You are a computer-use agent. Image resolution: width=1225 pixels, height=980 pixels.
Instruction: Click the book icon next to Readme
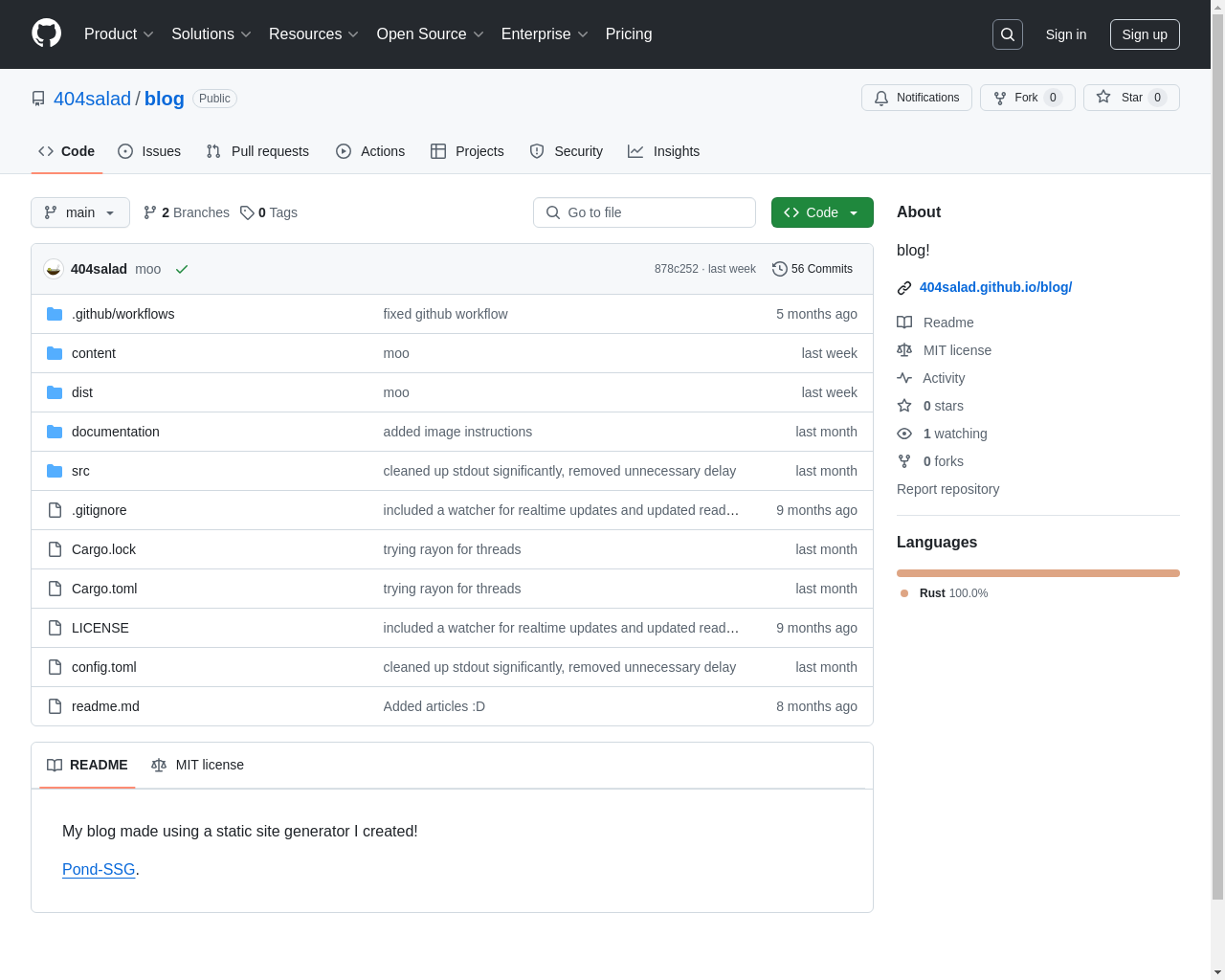pos(904,323)
